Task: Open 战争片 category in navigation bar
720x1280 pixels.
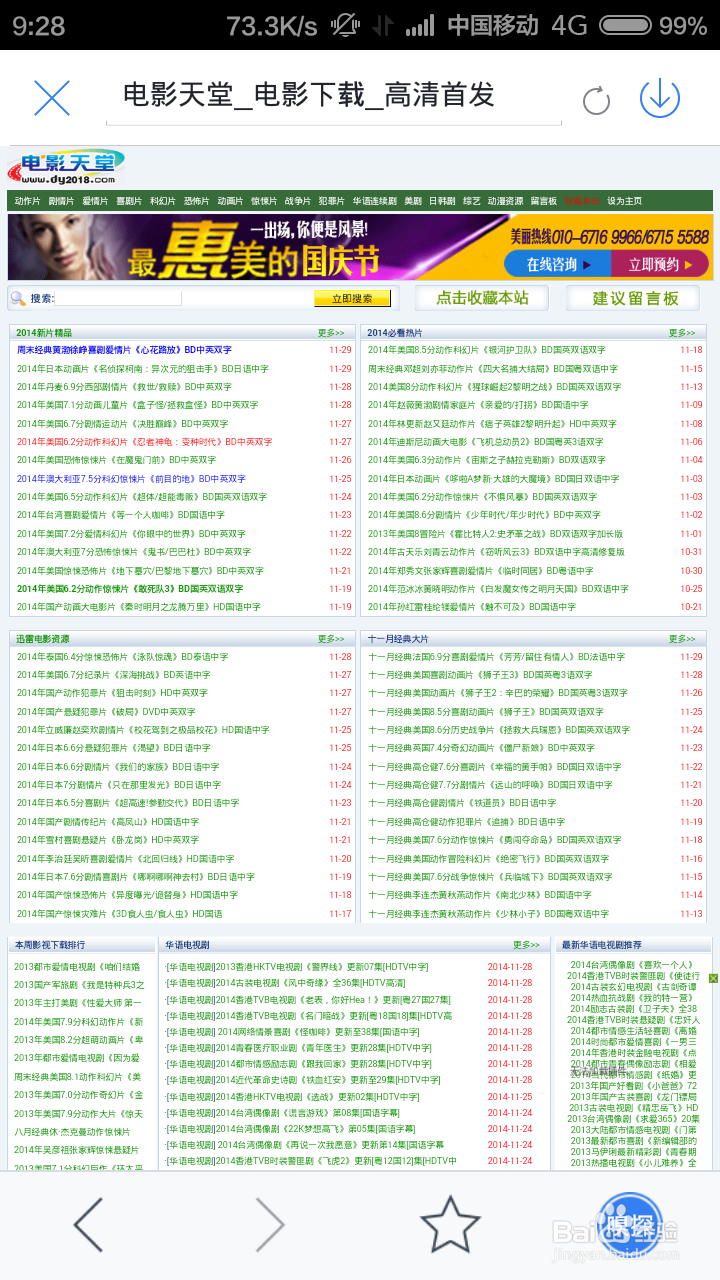Action: click(x=297, y=201)
